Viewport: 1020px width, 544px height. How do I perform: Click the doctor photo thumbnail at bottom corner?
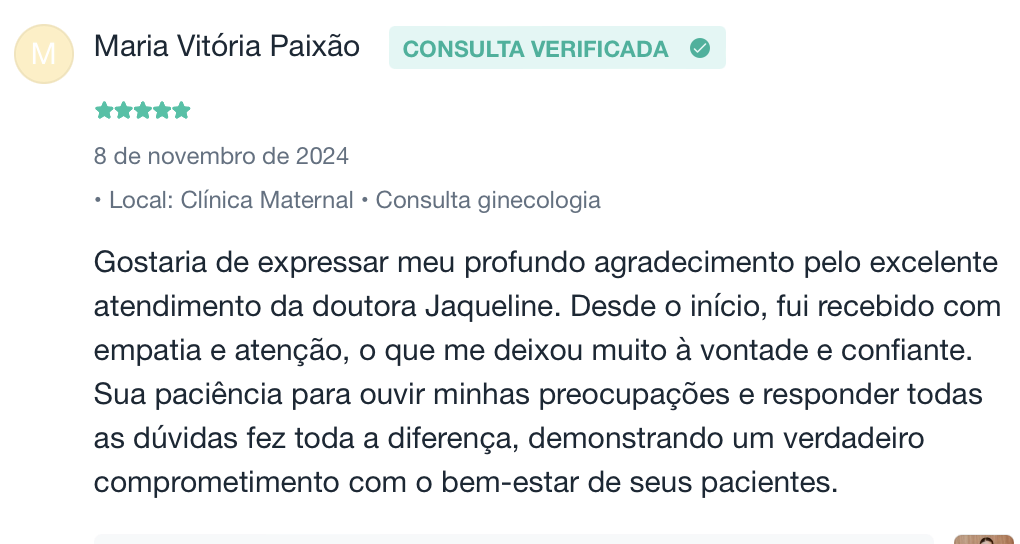984,539
